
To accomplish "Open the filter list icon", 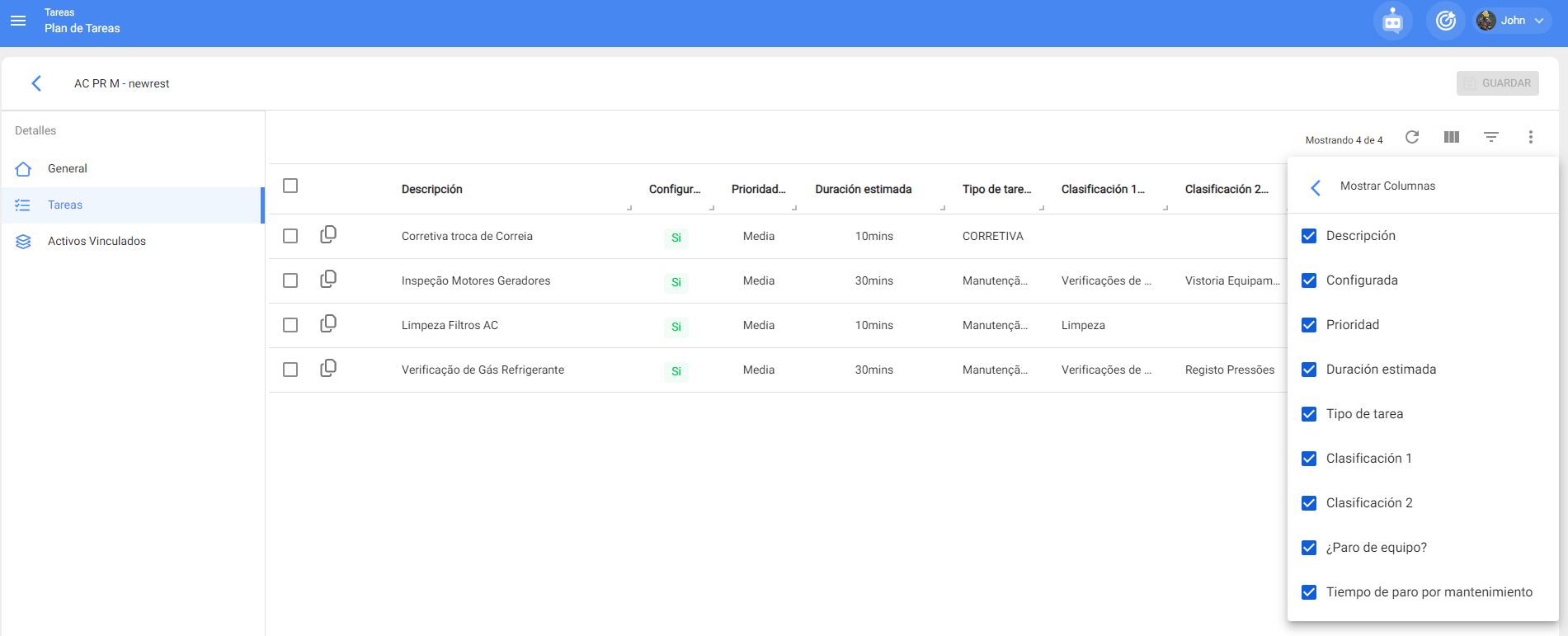I will tap(1491, 137).
